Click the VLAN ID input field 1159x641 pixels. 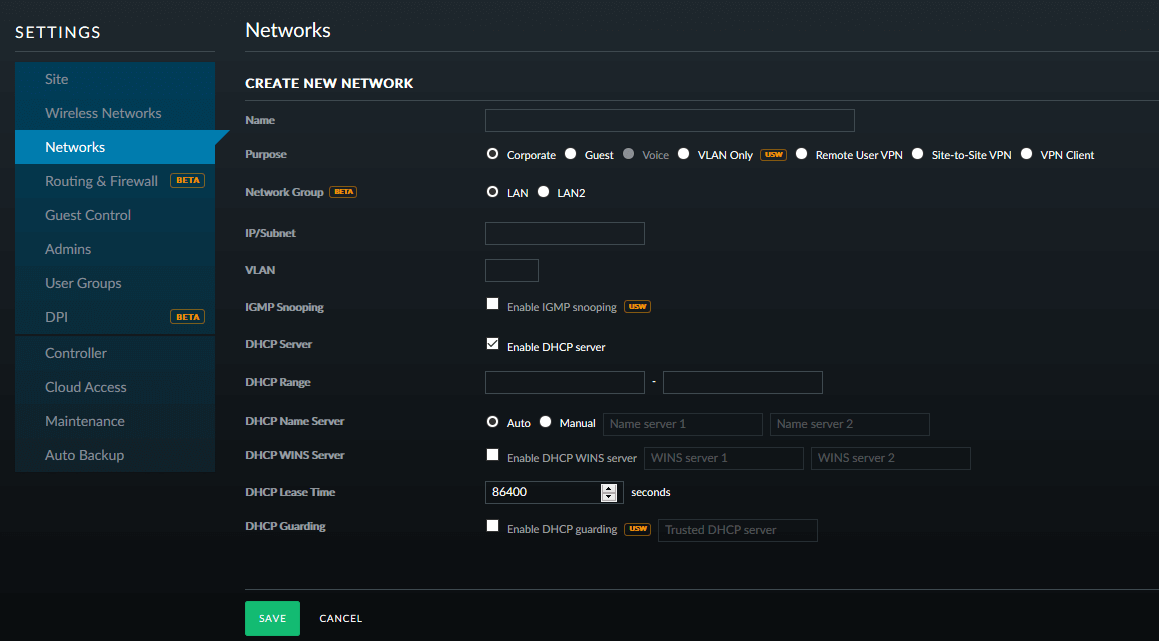511,270
